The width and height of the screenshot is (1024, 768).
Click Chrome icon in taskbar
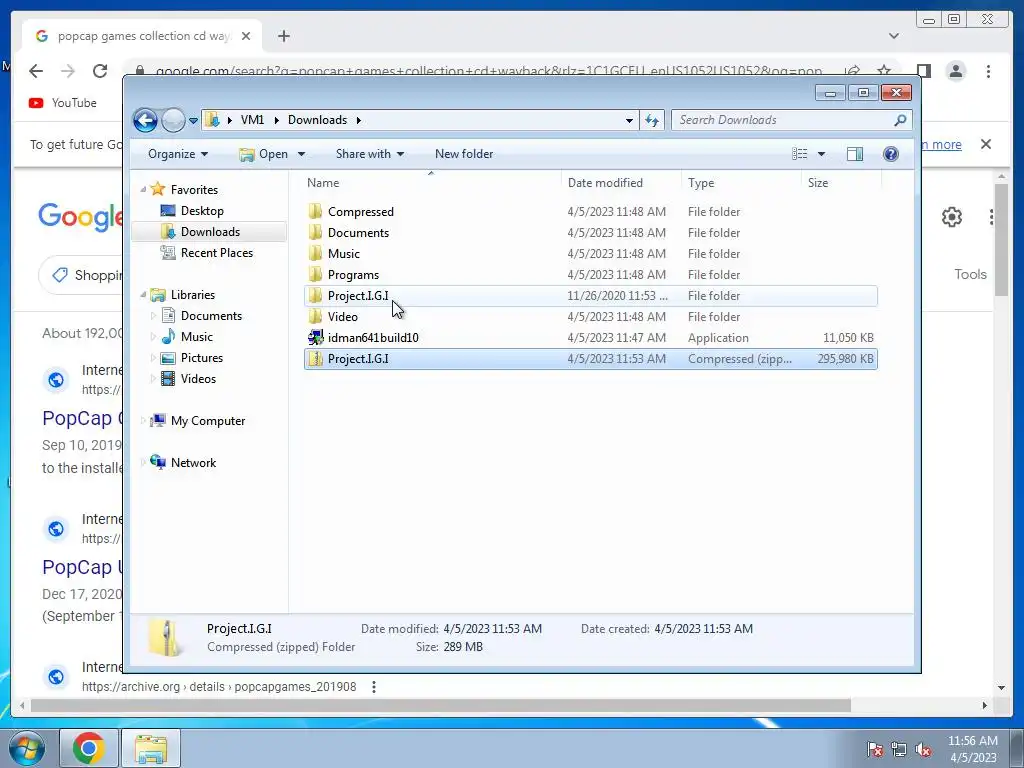click(89, 748)
